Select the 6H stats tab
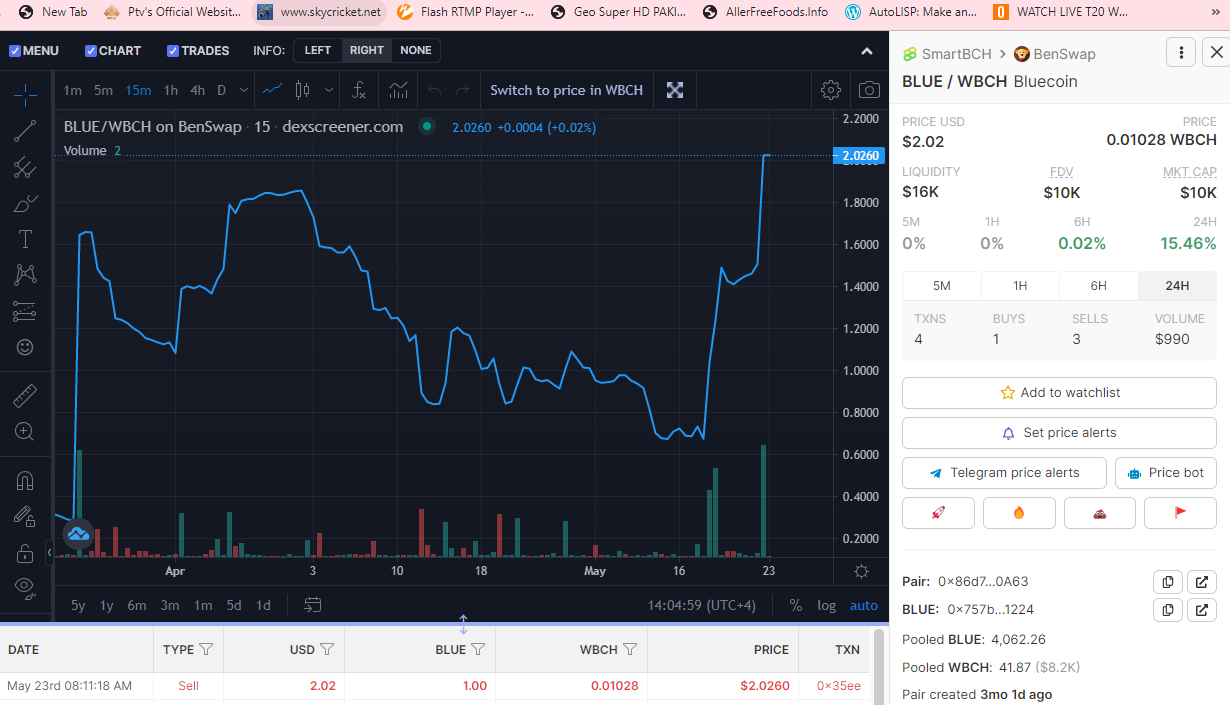The image size is (1230, 705). pyautogui.click(x=1098, y=286)
